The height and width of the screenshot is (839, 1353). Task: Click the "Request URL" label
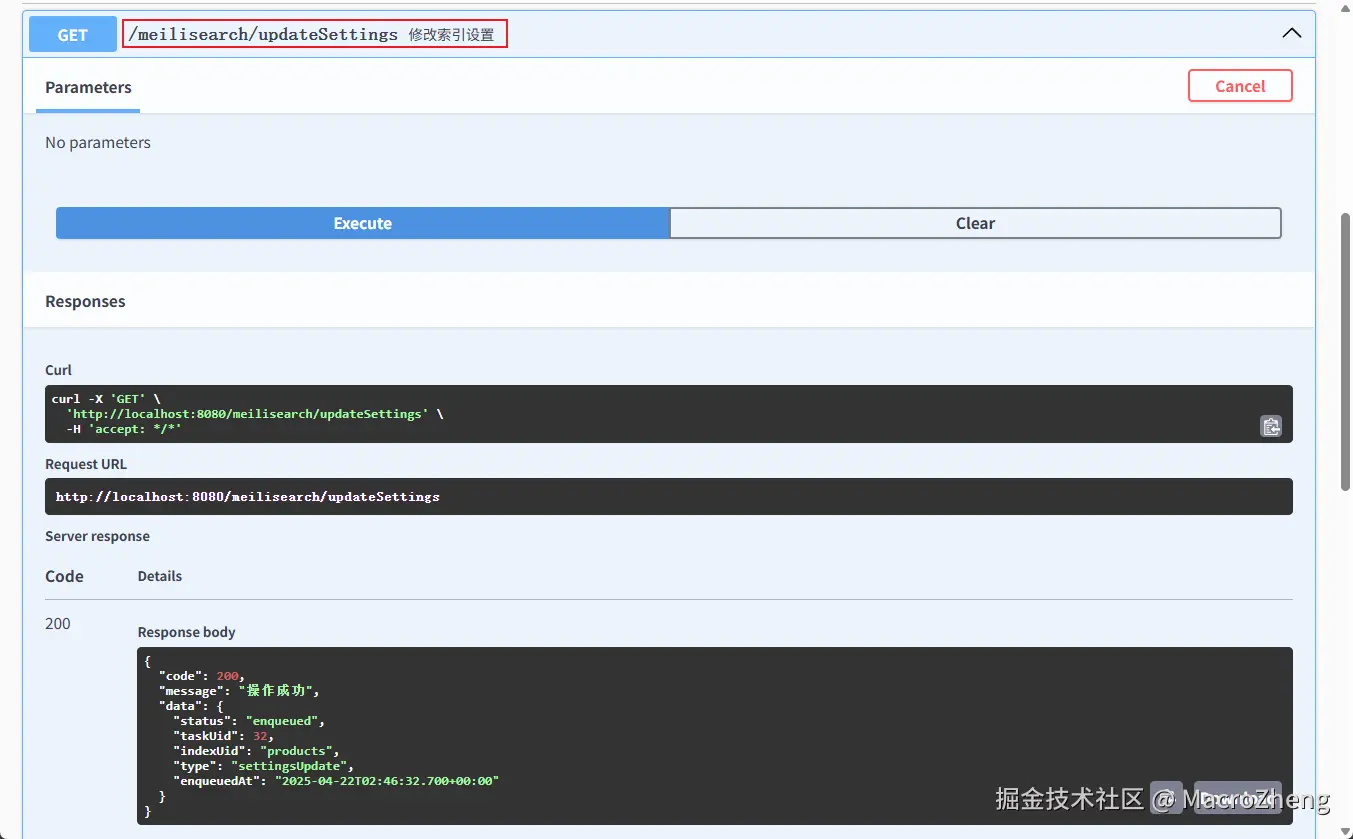coord(86,464)
